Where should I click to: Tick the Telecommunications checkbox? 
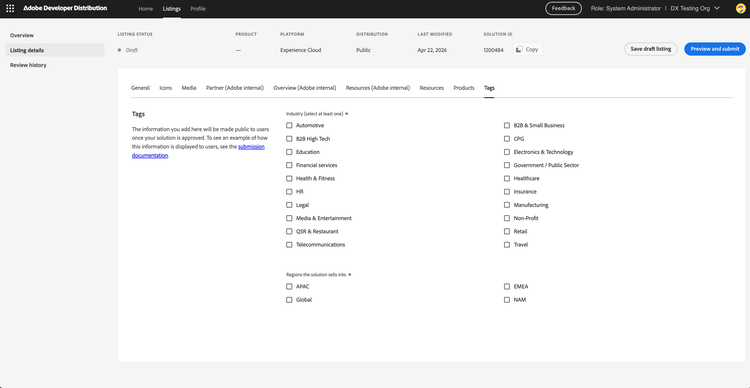[289, 244]
